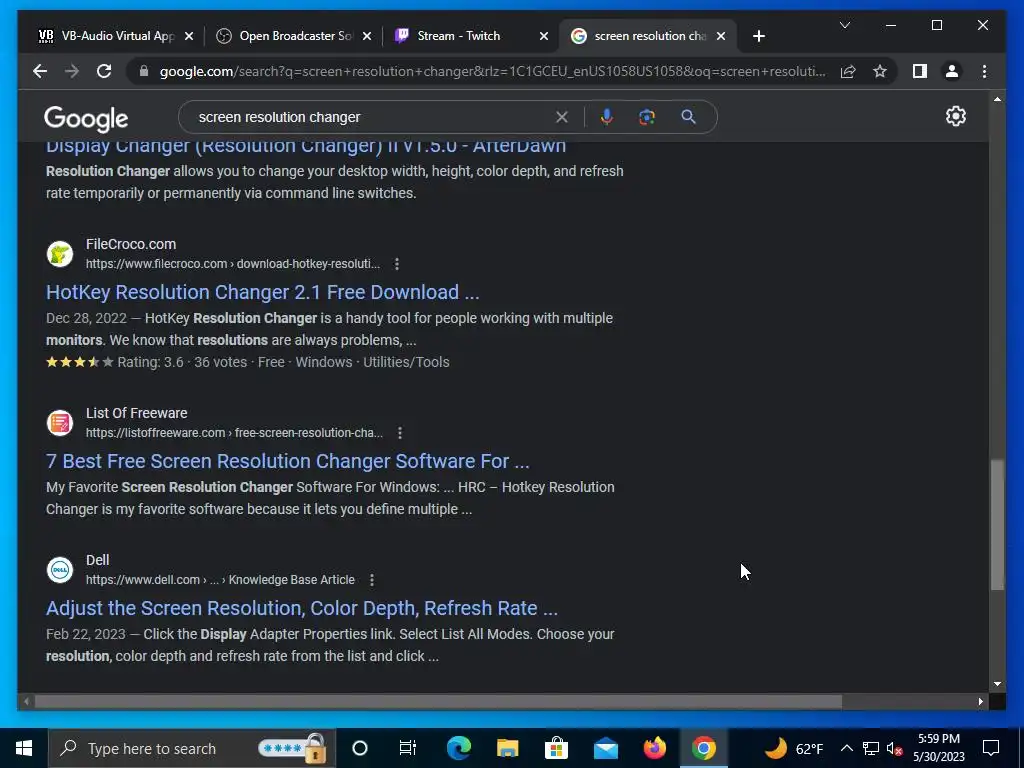Search by image with Google Lens
The width and height of the screenshot is (1024, 768).
[647, 117]
